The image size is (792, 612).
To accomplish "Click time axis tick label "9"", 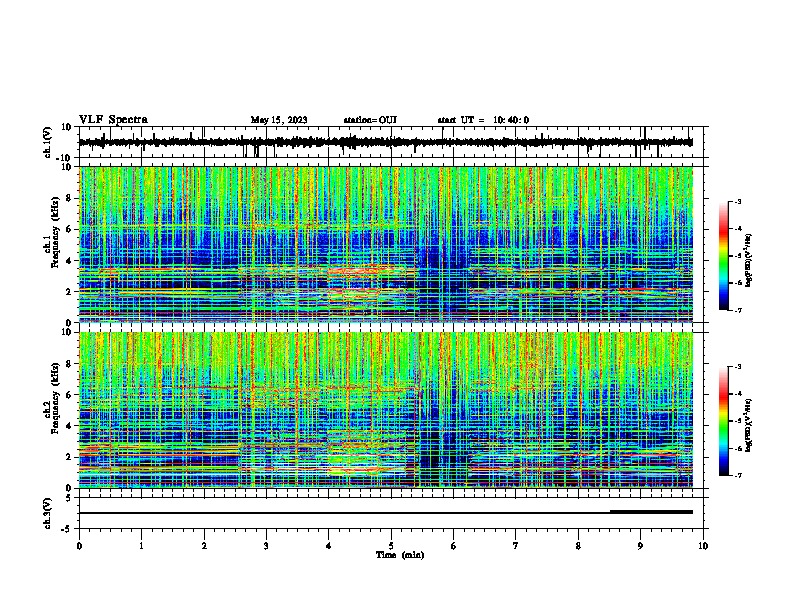I will coord(640,546).
